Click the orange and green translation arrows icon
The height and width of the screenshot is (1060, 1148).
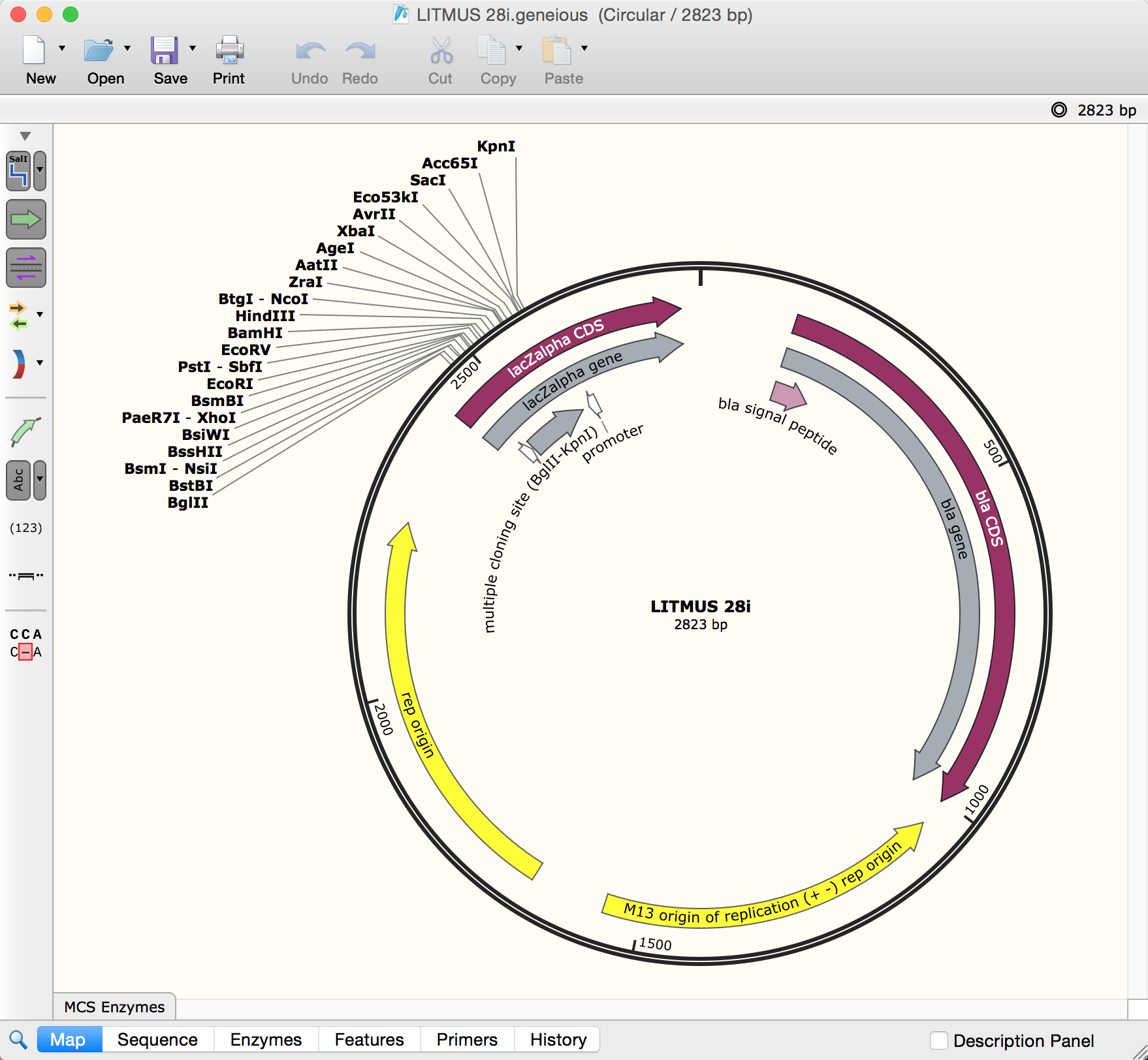(18, 315)
